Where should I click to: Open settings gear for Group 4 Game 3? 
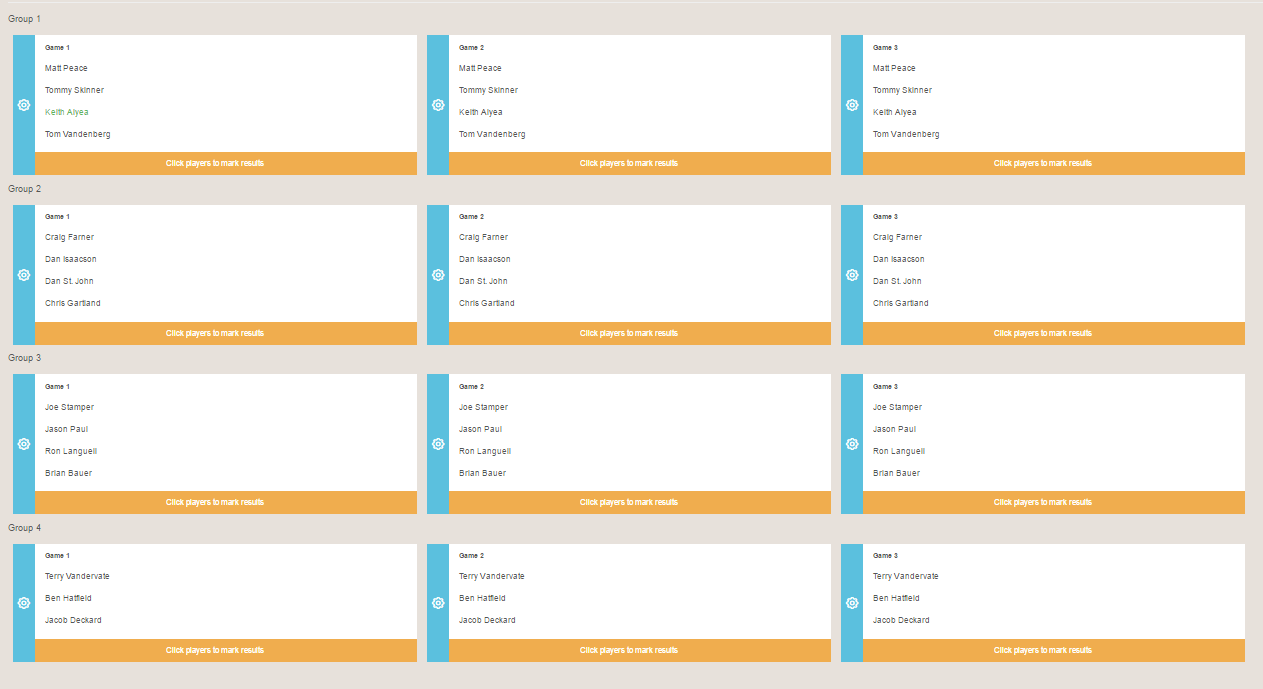[x=852, y=603]
